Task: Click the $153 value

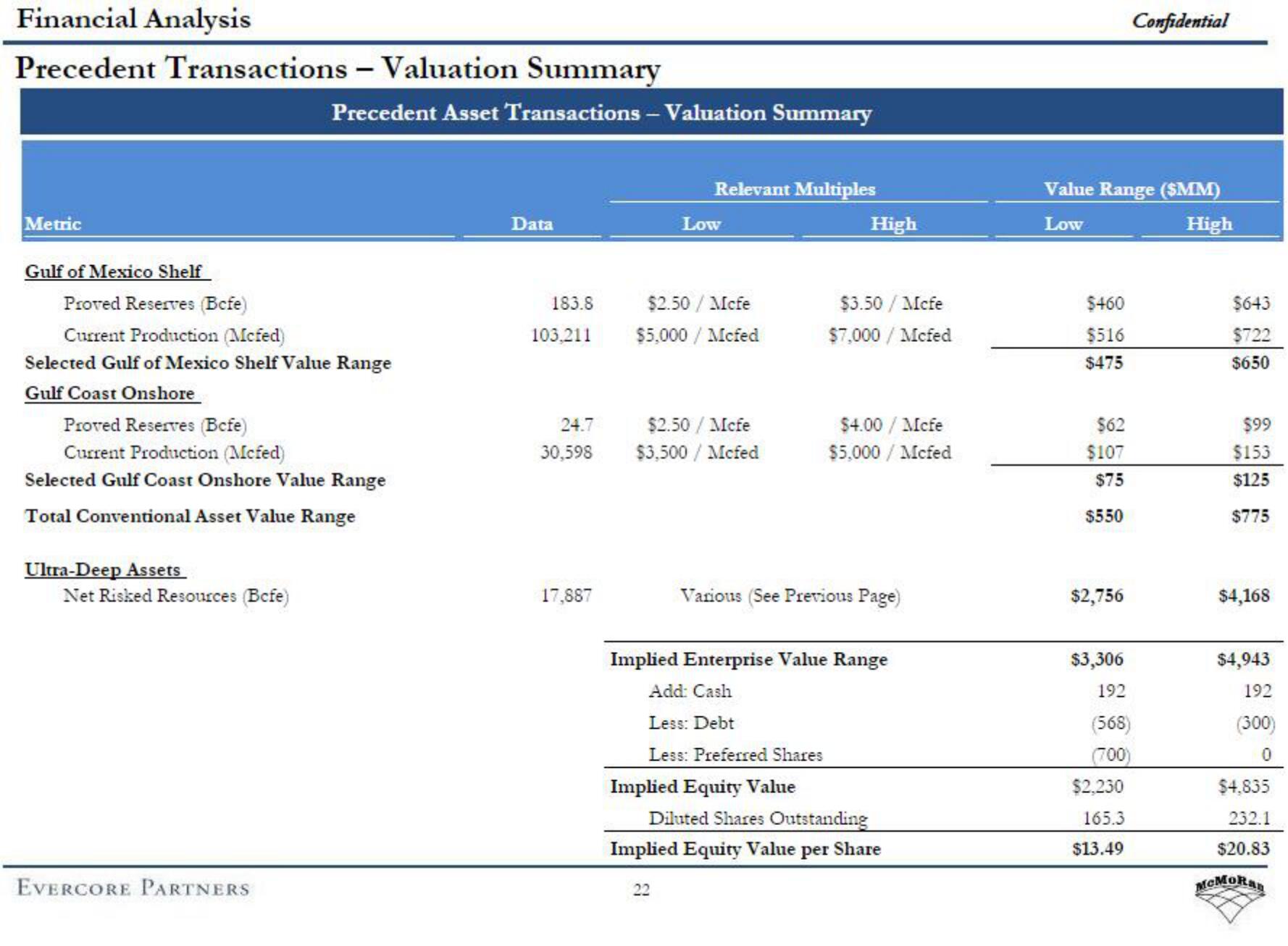Action: (x=1251, y=453)
